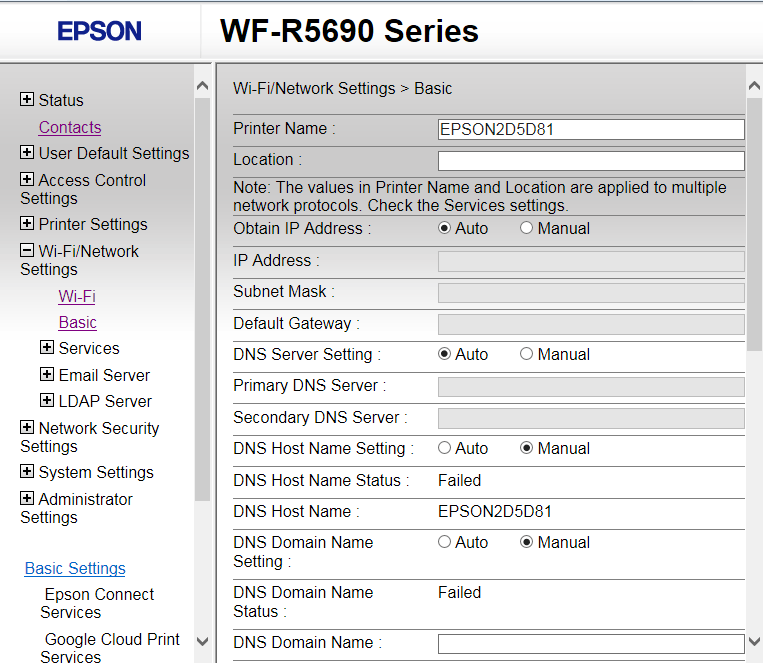Expand Administrator Settings plus icon
Screen dimensions: 763x663
(27, 499)
